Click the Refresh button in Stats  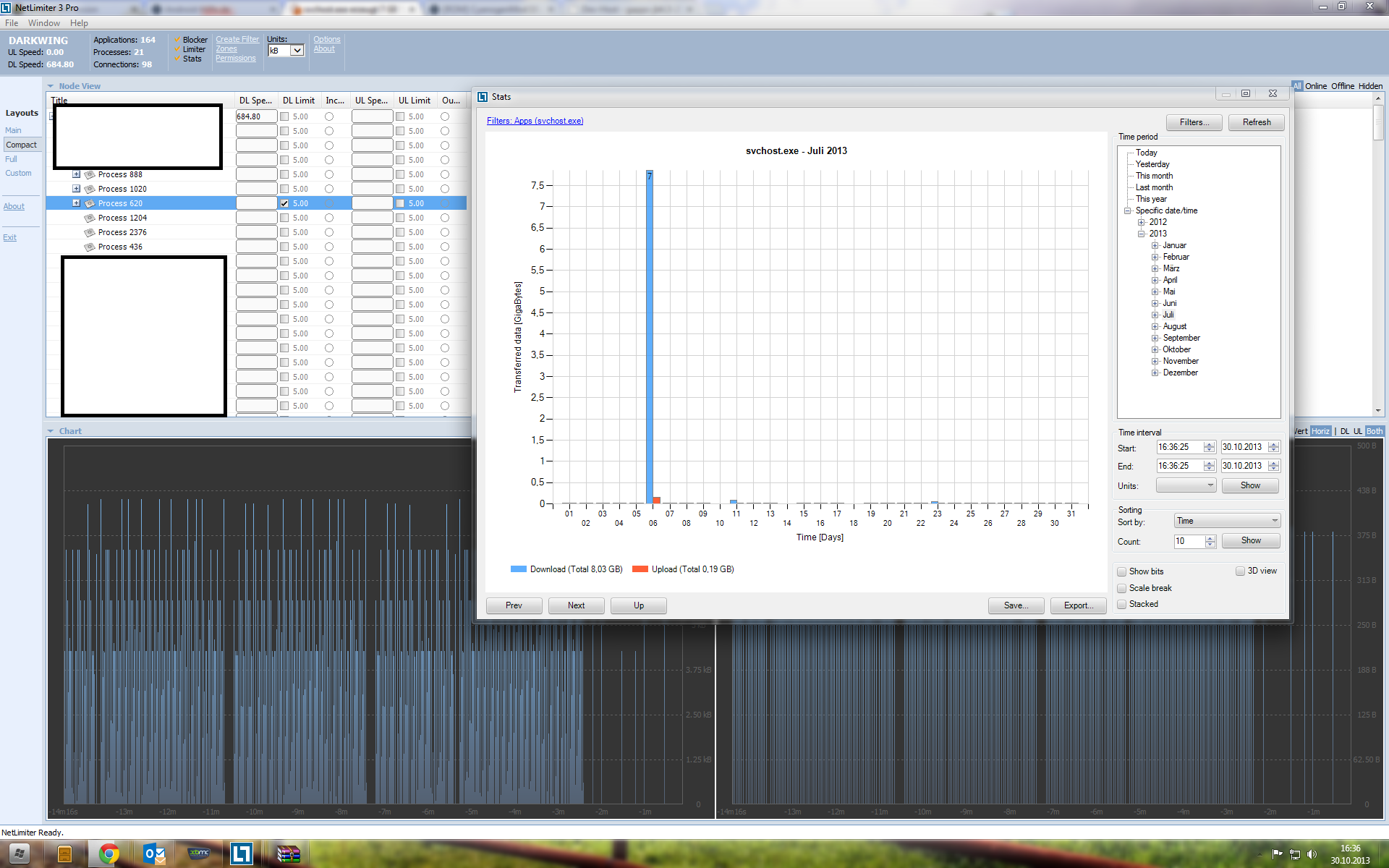(1256, 122)
